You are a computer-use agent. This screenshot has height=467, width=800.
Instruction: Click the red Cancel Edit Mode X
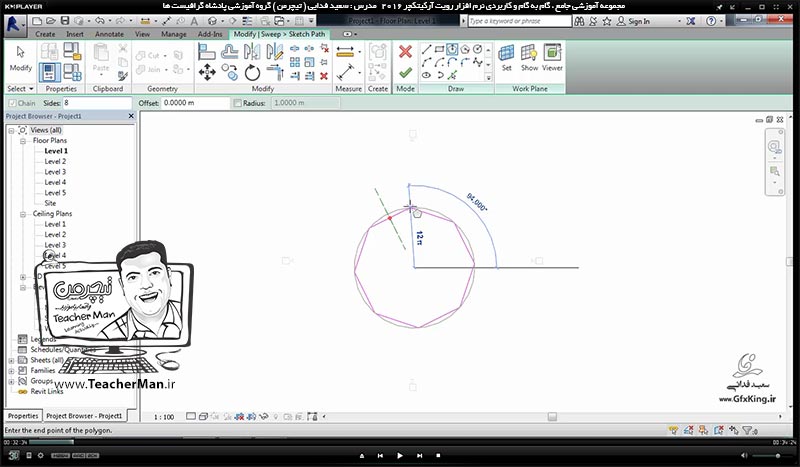click(x=405, y=52)
